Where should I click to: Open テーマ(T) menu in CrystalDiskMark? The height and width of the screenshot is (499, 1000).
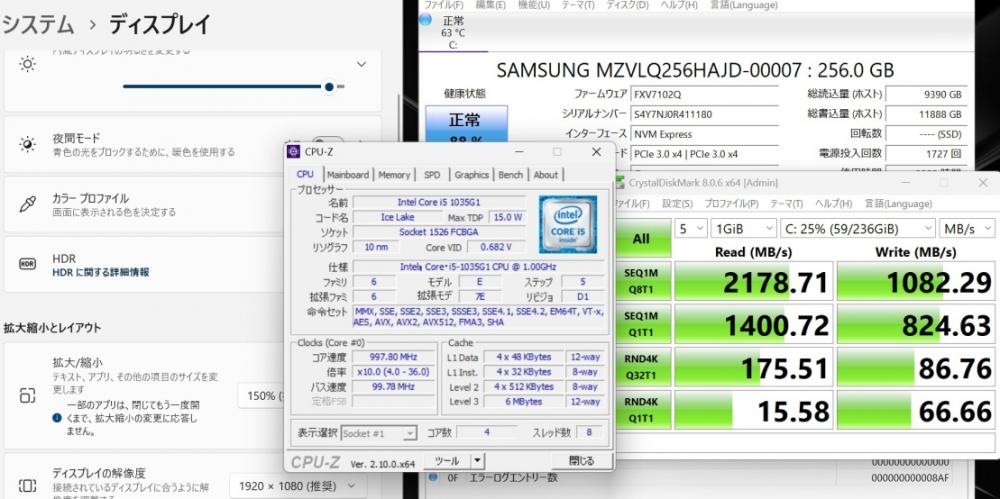(x=786, y=204)
